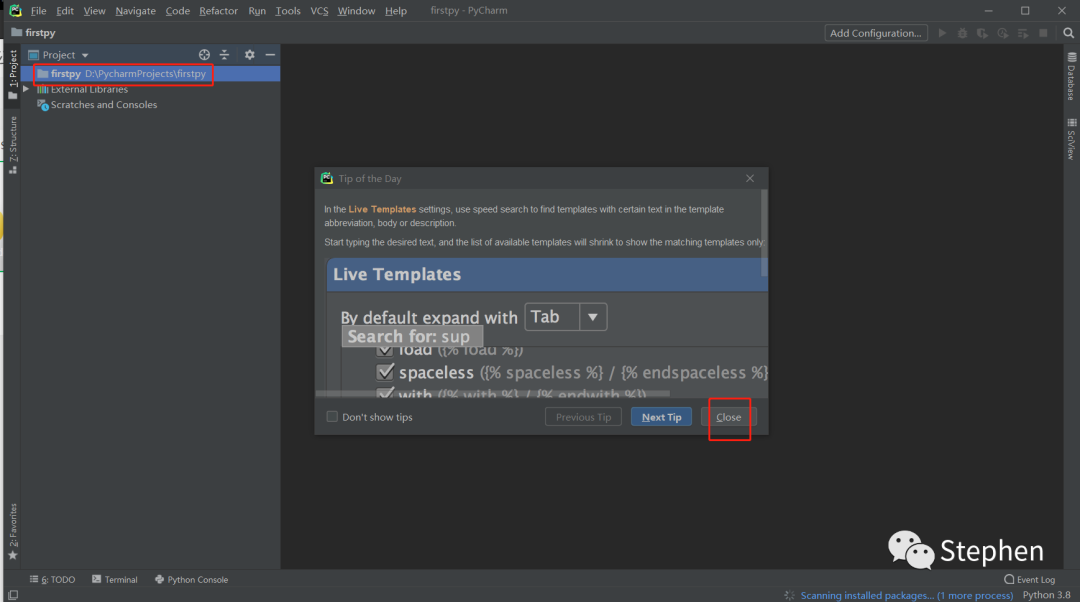Open the Help menu
1080x602 pixels.
[395, 10]
